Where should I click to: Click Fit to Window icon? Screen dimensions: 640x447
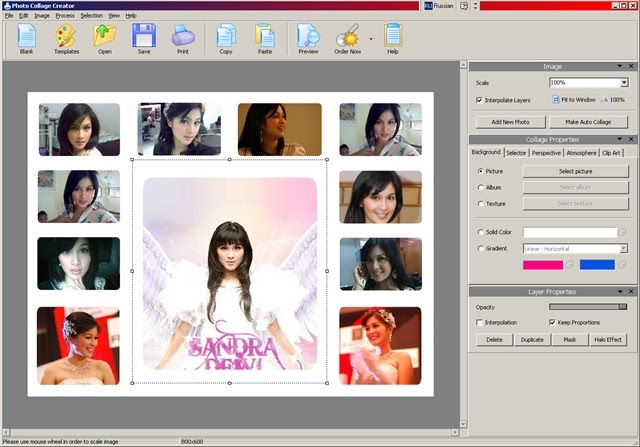coord(556,99)
